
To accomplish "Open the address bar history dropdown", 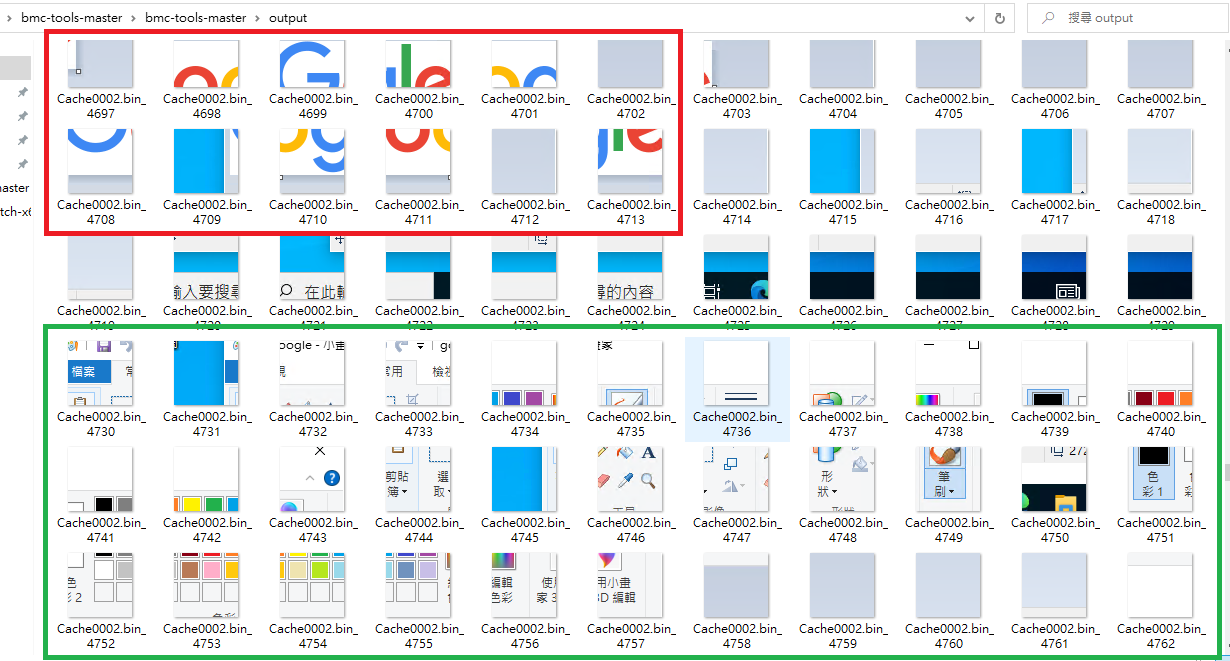I will pyautogui.click(x=970, y=18).
